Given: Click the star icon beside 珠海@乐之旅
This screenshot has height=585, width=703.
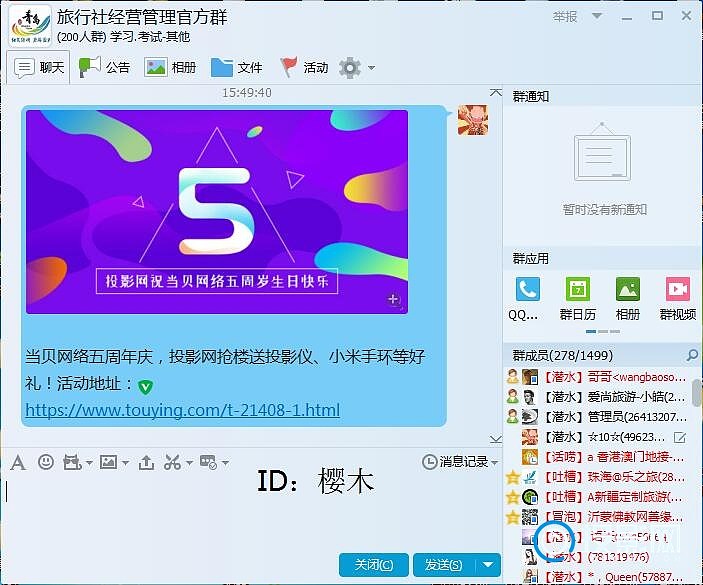Looking at the screenshot, I should pos(512,477).
